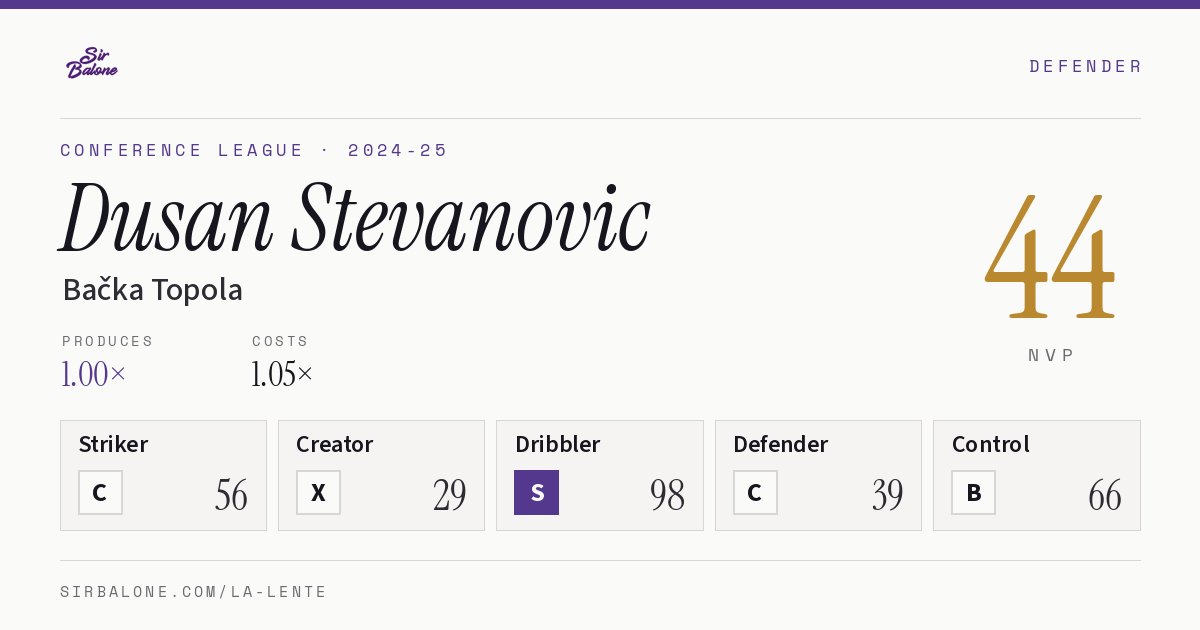
Task: Click the C grade badge under Defender
Action: tap(755, 492)
